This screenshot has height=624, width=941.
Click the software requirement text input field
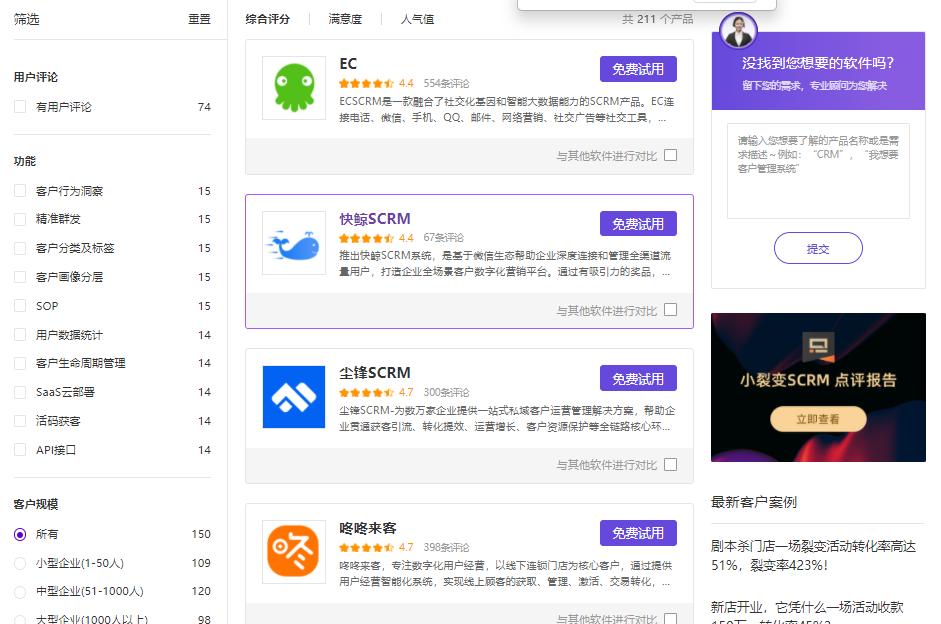point(818,170)
